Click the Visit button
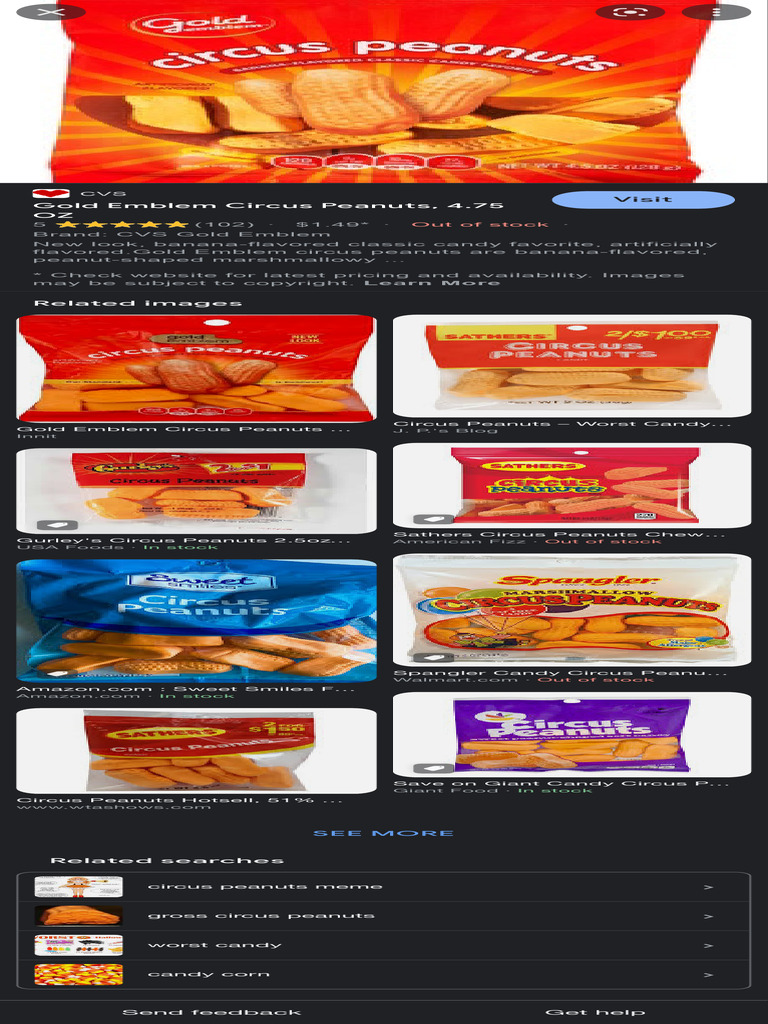The image size is (768, 1024). [643, 200]
